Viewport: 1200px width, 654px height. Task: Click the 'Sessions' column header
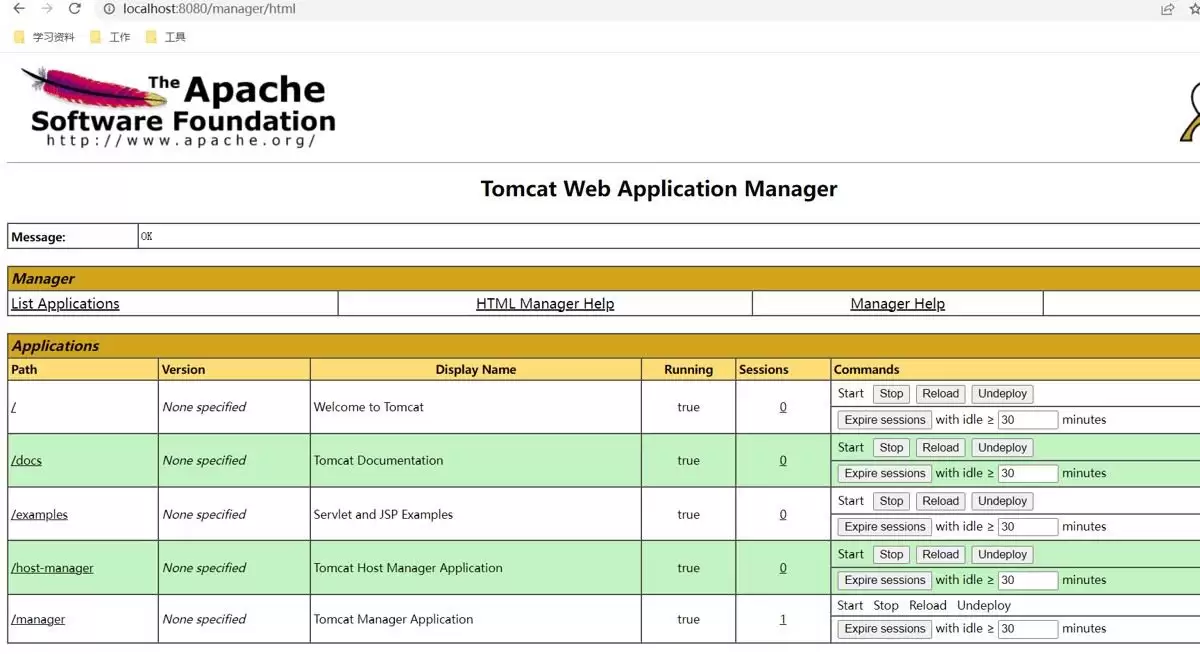pyautogui.click(x=764, y=370)
